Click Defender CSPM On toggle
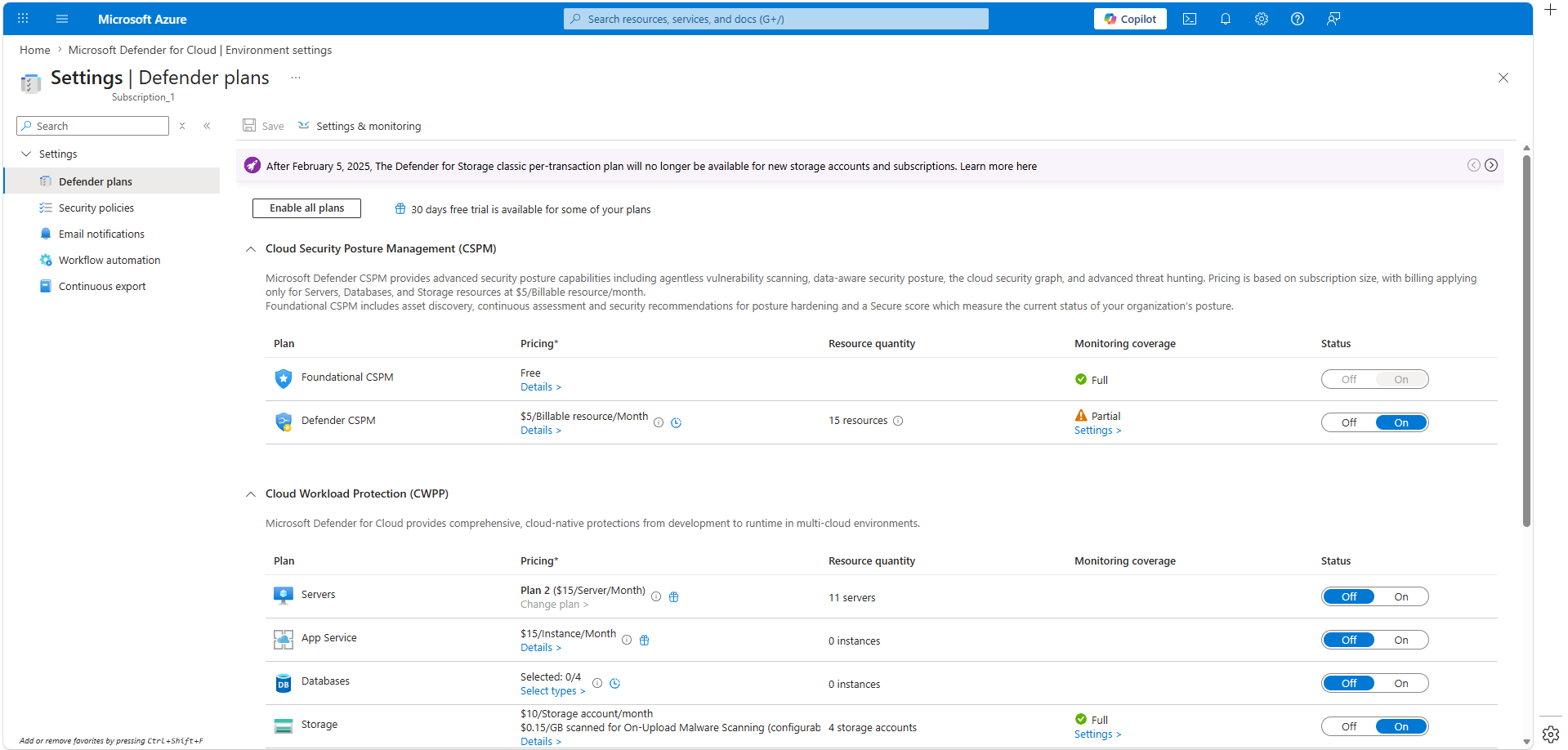The image size is (1568, 750). point(1401,422)
